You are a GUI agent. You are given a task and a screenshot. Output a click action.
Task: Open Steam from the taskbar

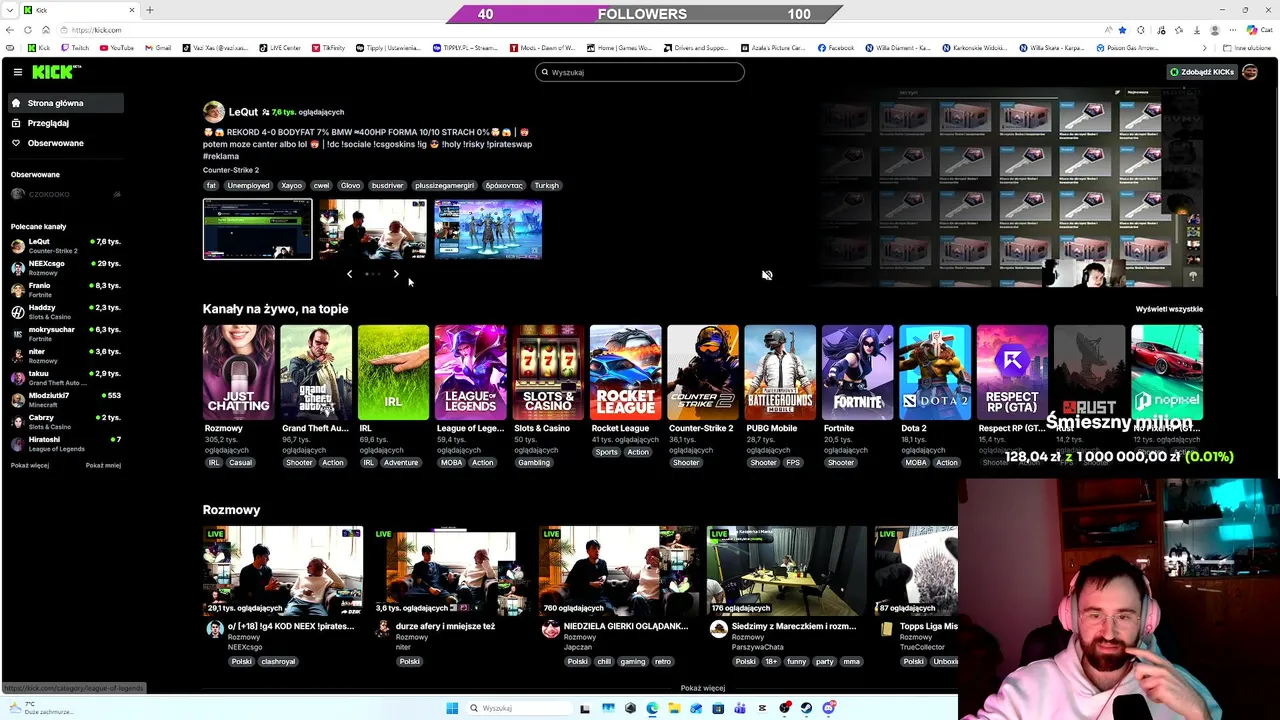[x=807, y=708]
